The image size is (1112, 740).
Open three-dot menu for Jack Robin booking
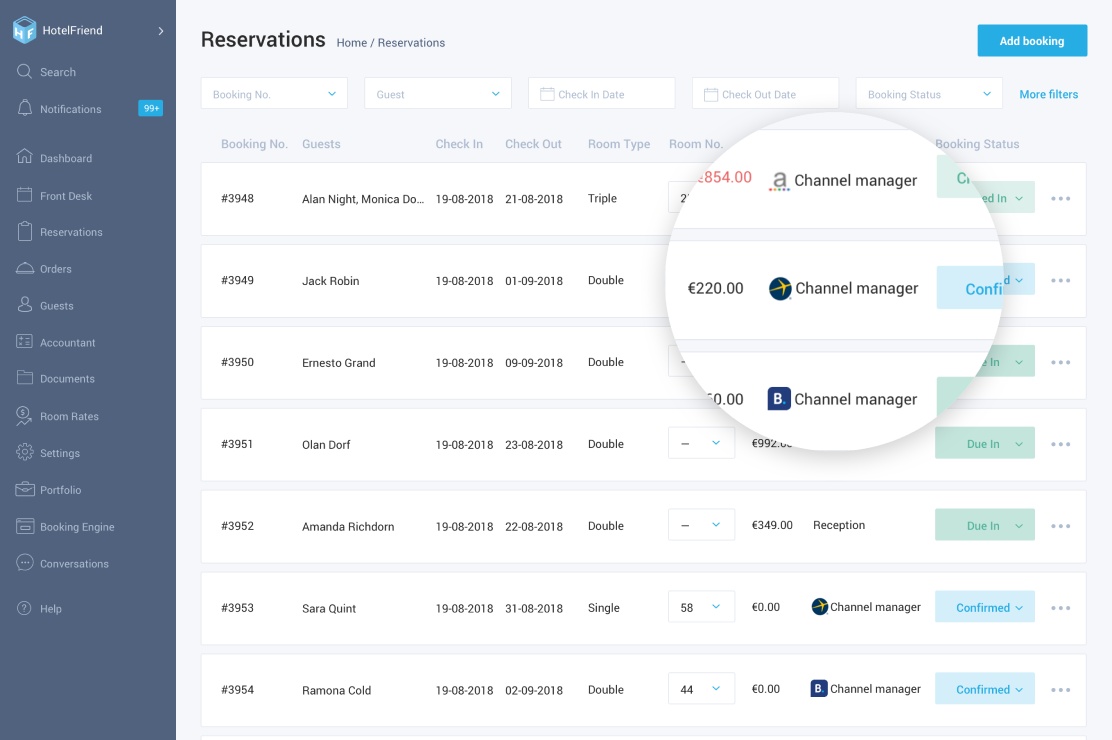(x=1060, y=280)
